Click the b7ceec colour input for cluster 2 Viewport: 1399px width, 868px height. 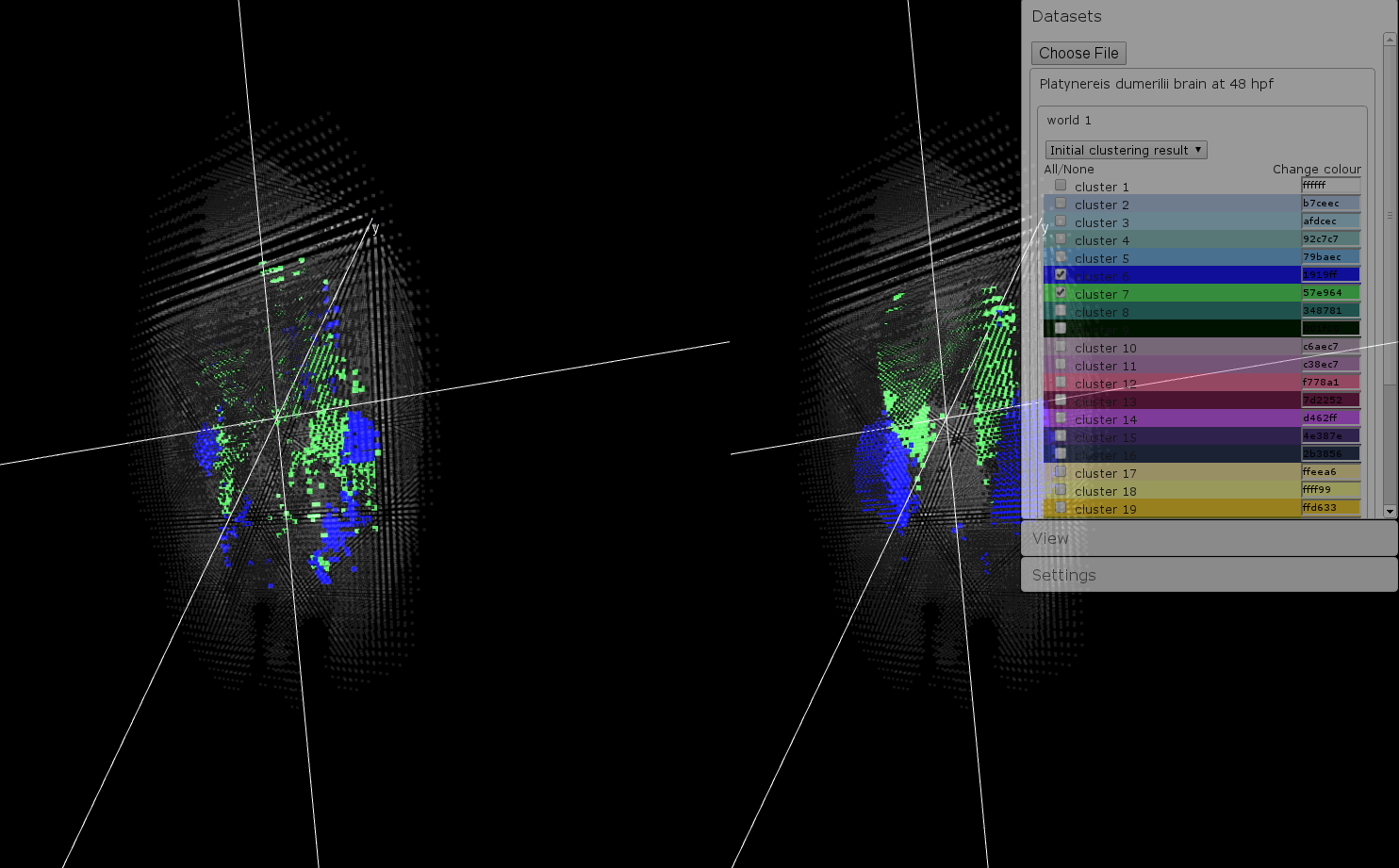[x=1330, y=204]
